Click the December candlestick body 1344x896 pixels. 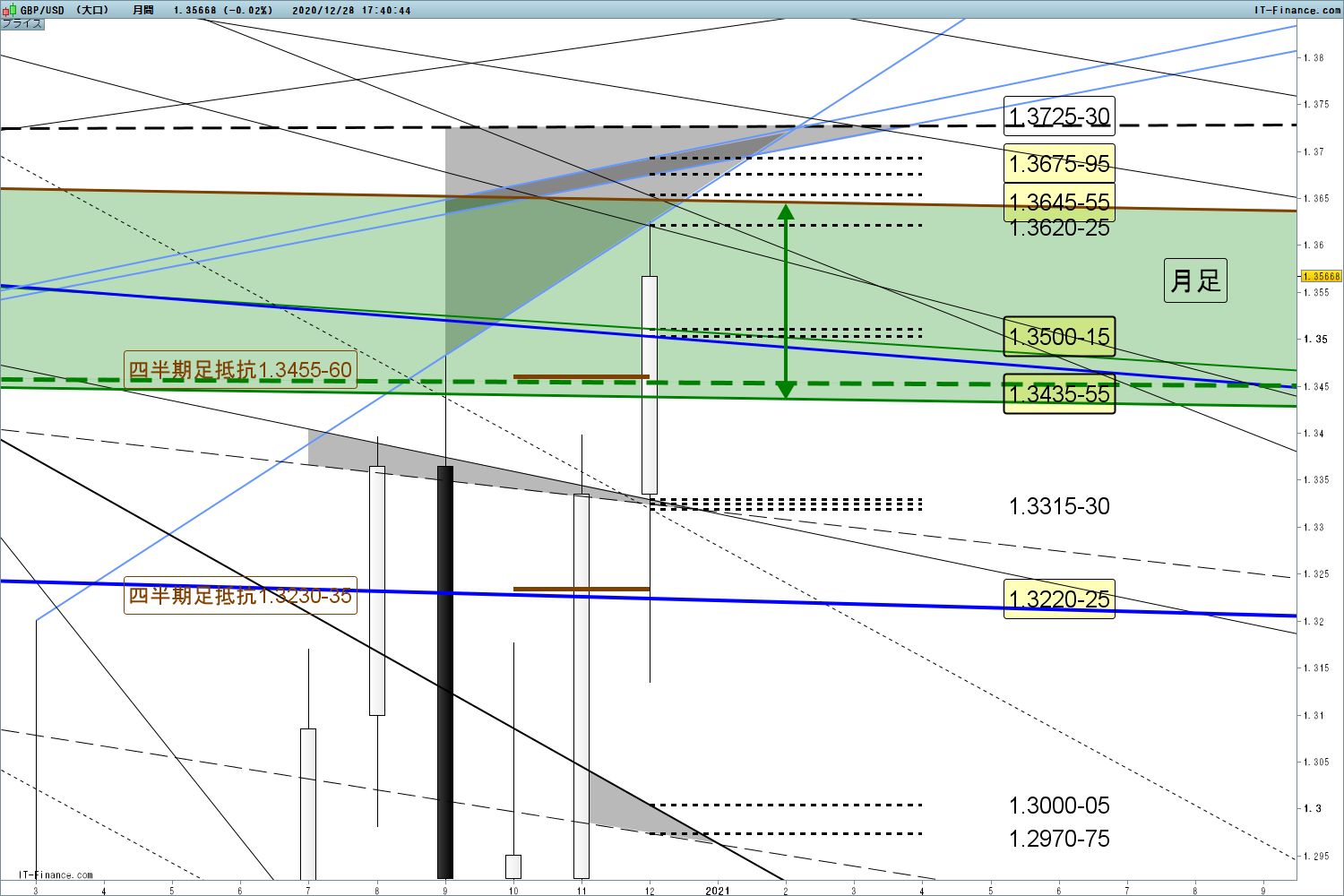click(650, 384)
